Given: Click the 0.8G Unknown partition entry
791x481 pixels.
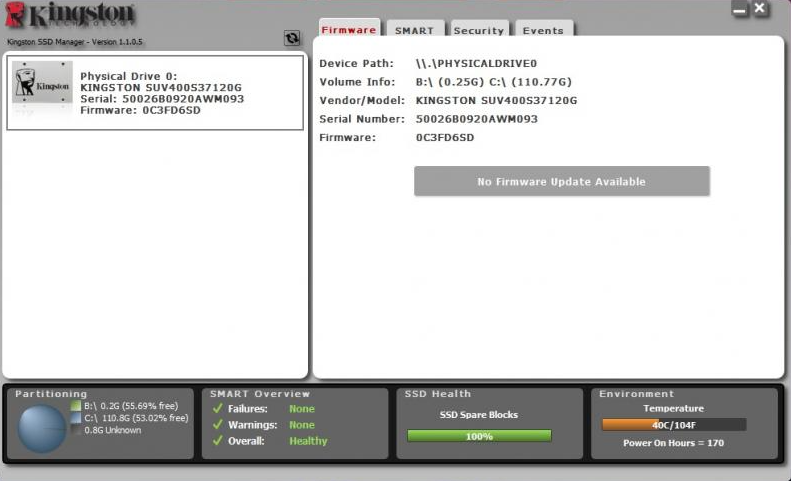Looking at the screenshot, I should tap(112, 430).
